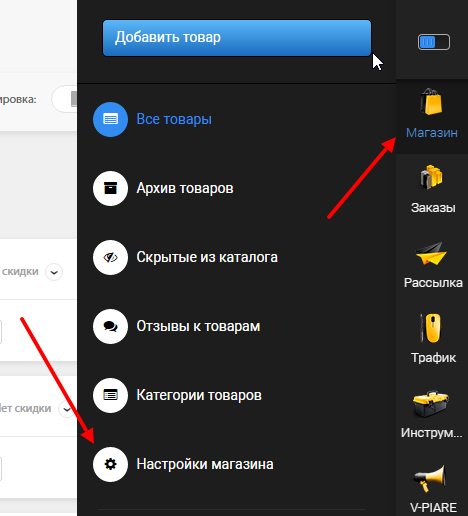
Task: Click the Архив товаров box icon
Action: (110, 188)
